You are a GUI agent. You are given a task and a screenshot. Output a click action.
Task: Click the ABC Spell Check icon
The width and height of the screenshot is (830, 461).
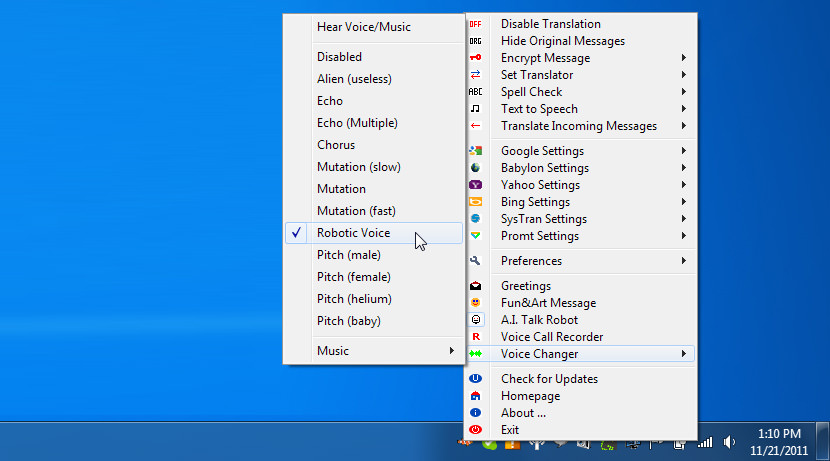[475, 92]
